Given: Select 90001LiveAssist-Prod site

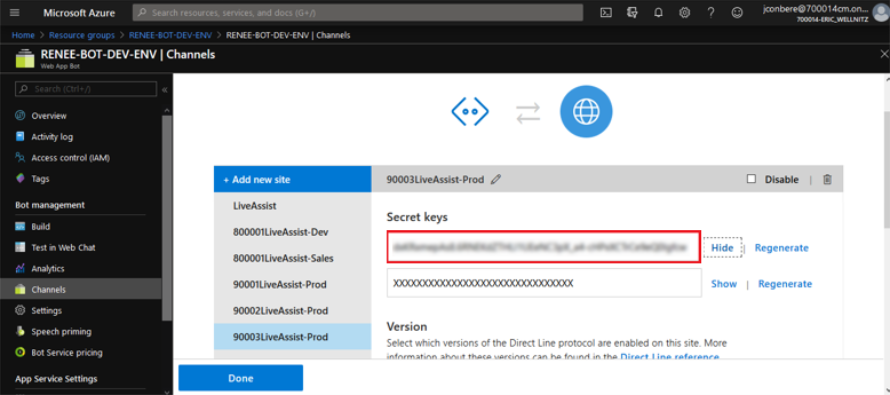Looking at the screenshot, I should [292, 284].
